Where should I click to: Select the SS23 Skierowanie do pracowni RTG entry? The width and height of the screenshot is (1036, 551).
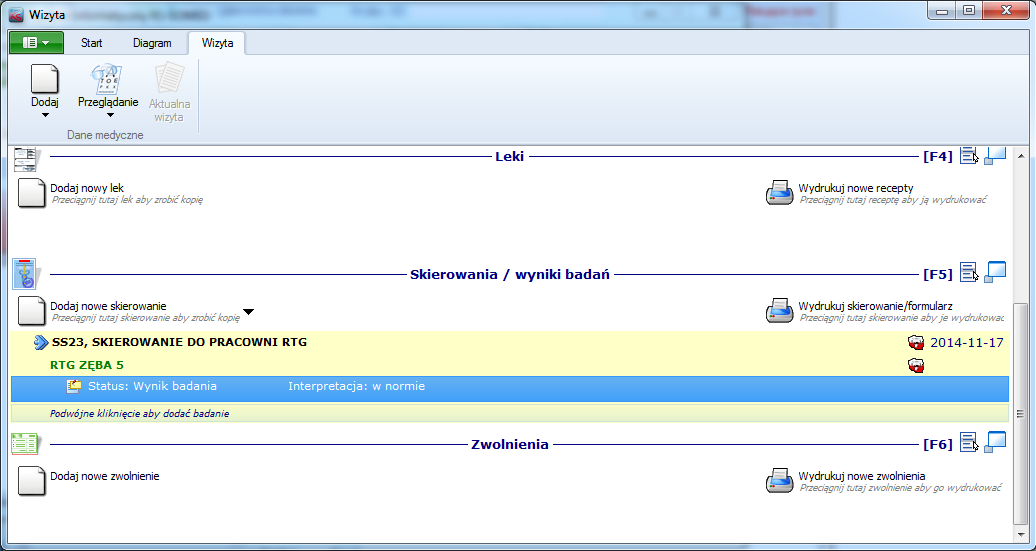[x=180, y=342]
